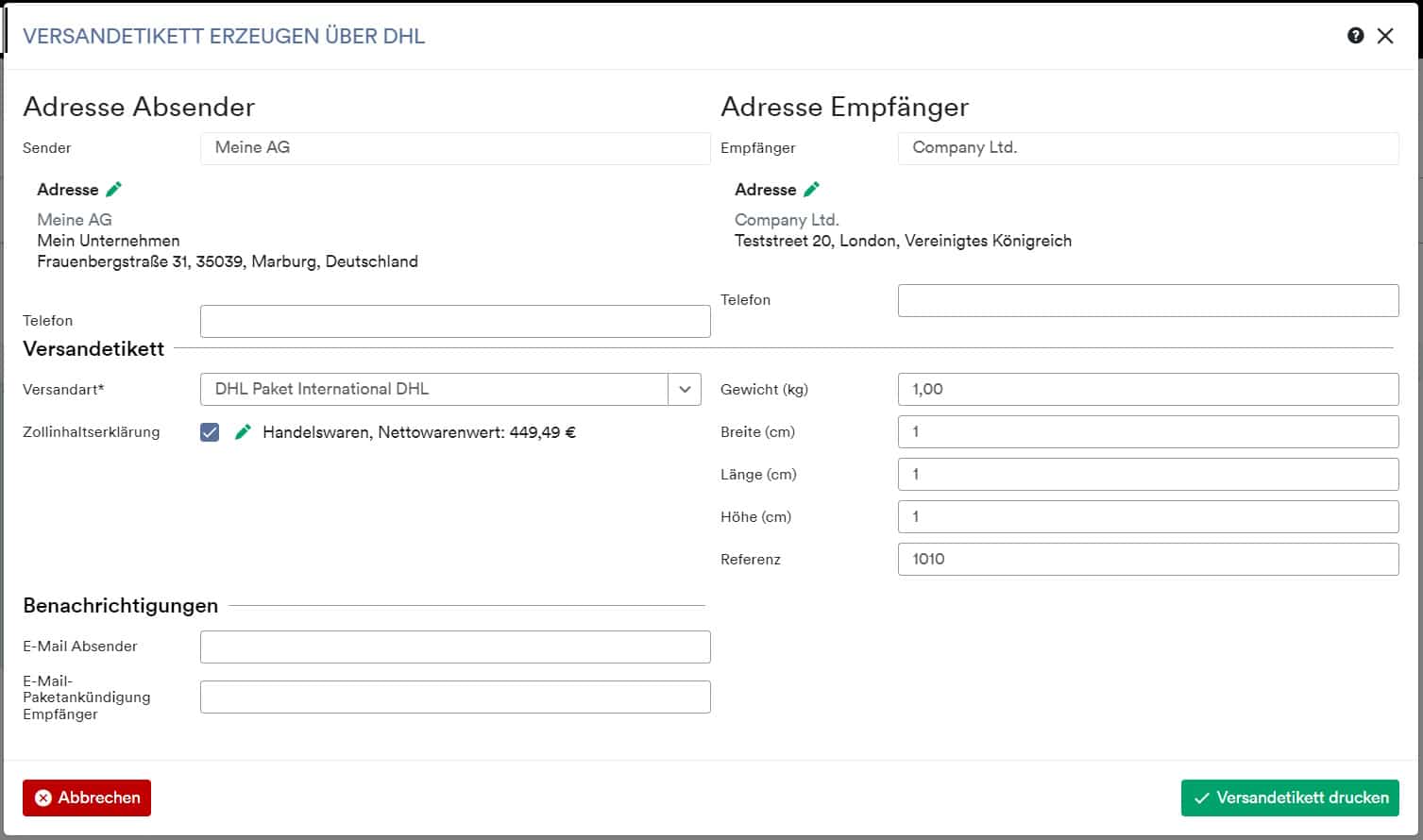Image resolution: width=1423 pixels, height=840 pixels.
Task: Click the recipient Telefon input field
Action: (x=1148, y=300)
